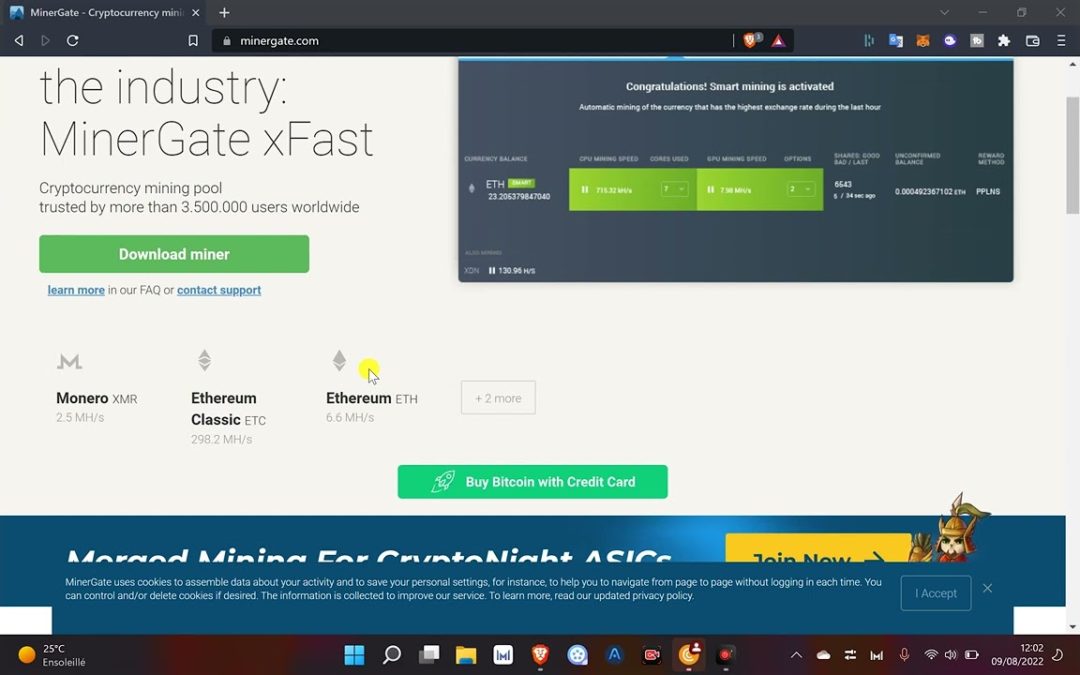Expand the + 2 more currencies button
The image size is (1080, 675).
[498, 398]
